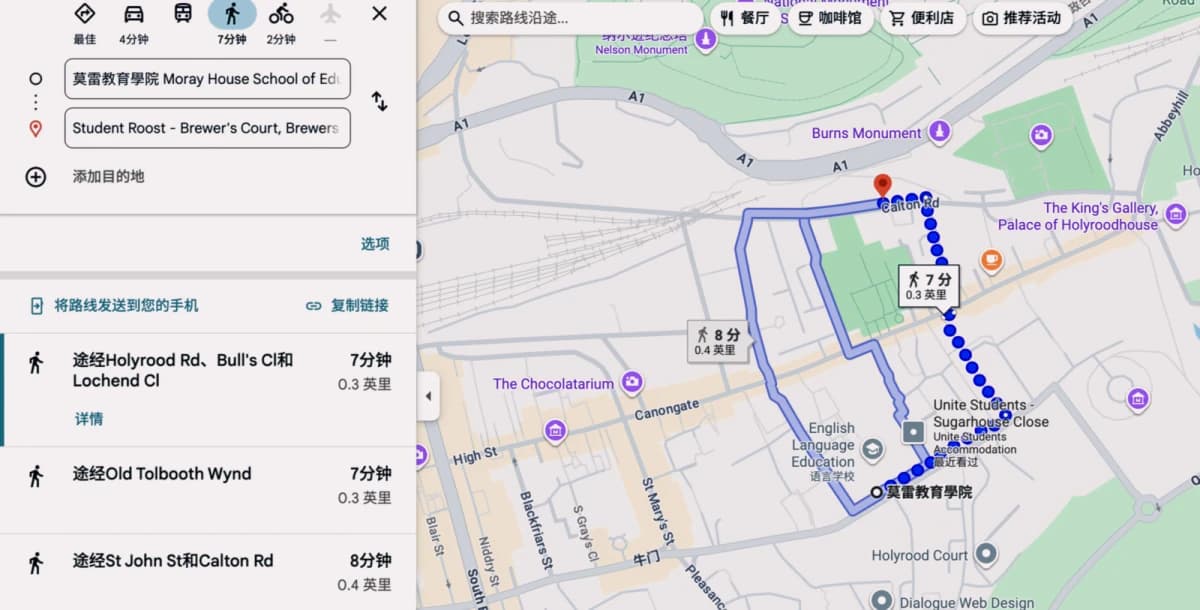Collapse the side panel arrow
This screenshot has width=1200, height=610.
pyautogui.click(x=428, y=396)
